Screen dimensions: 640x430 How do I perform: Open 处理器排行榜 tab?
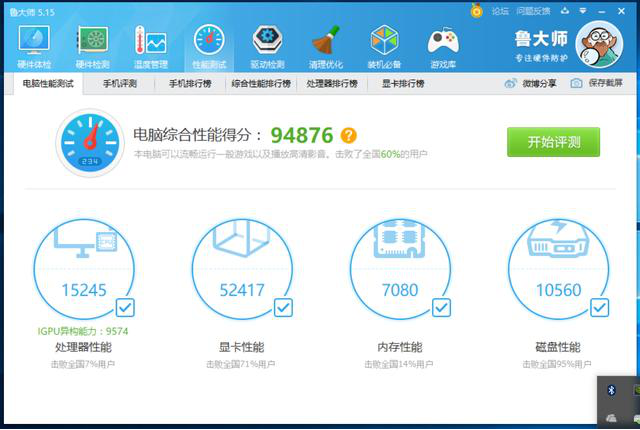pos(335,84)
